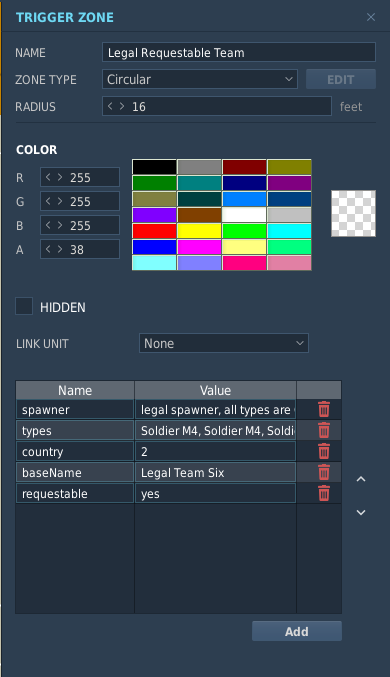
Task: Open the Link Unit dropdown
Action: [224, 343]
